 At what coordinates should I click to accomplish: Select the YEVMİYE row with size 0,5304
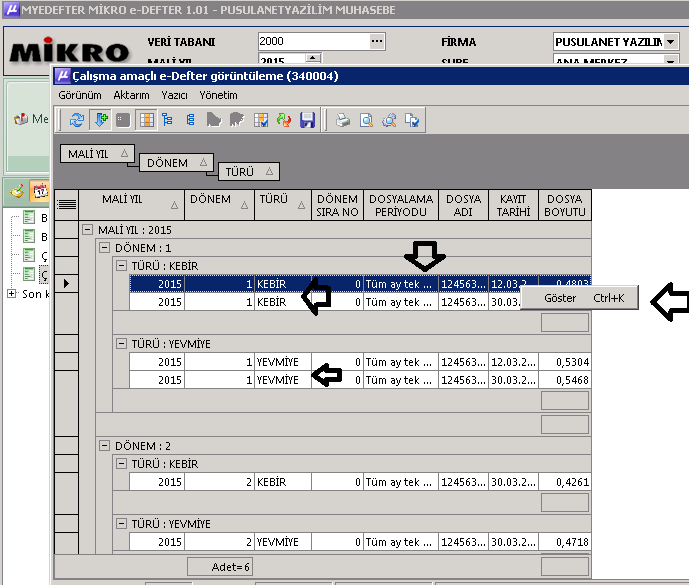pyautogui.click(x=360, y=362)
